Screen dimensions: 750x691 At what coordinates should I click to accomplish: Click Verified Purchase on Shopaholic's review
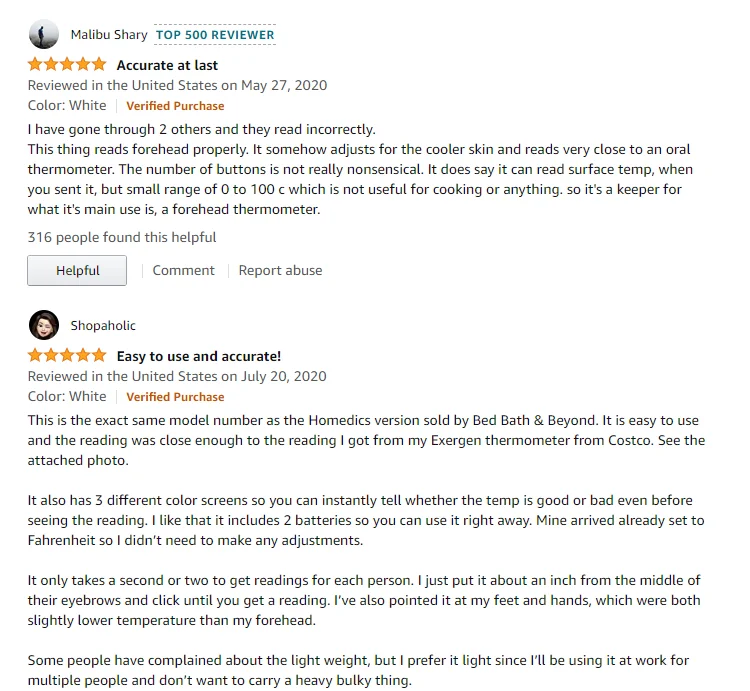pyautogui.click(x=175, y=397)
